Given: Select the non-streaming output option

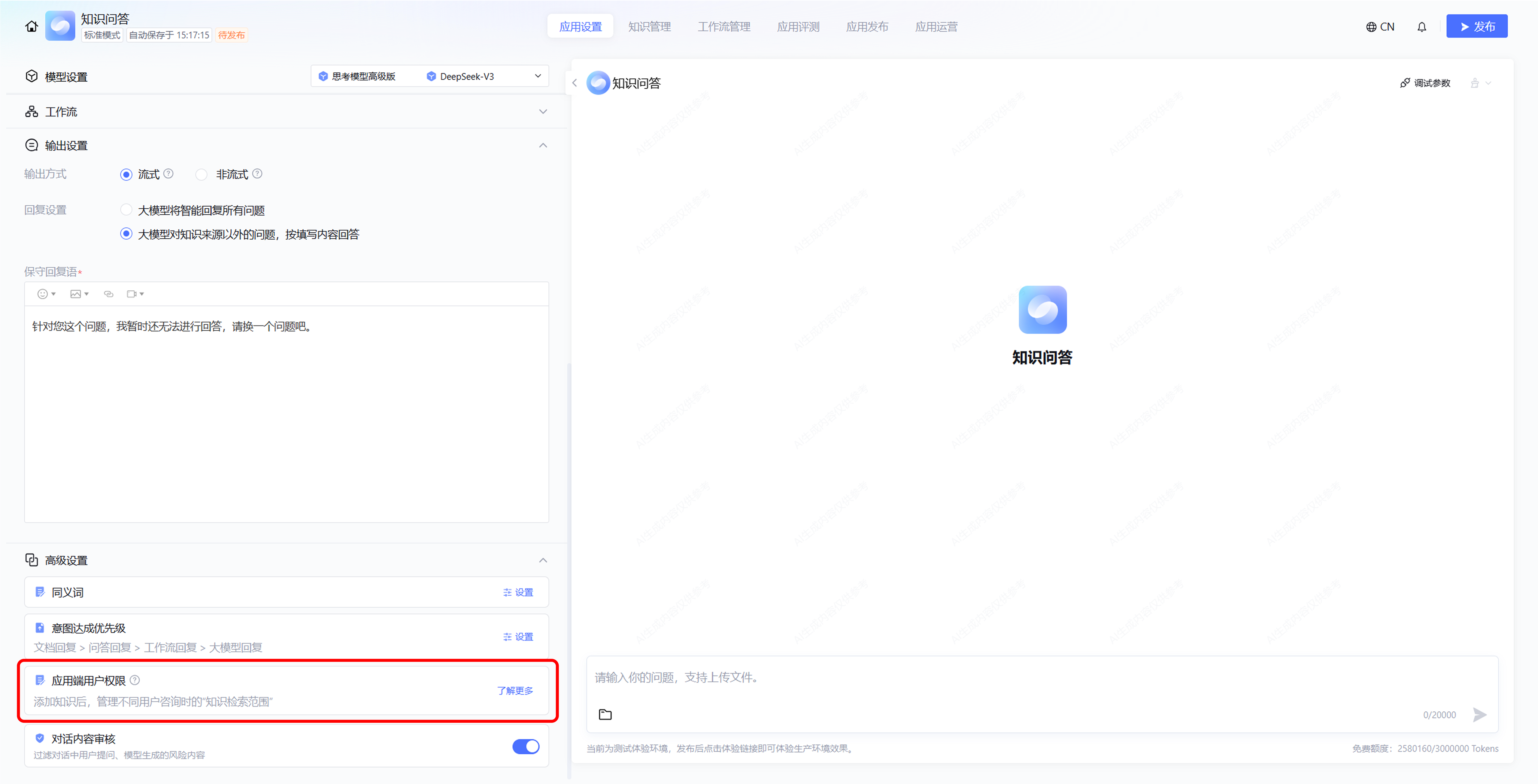Looking at the screenshot, I should point(202,174).
